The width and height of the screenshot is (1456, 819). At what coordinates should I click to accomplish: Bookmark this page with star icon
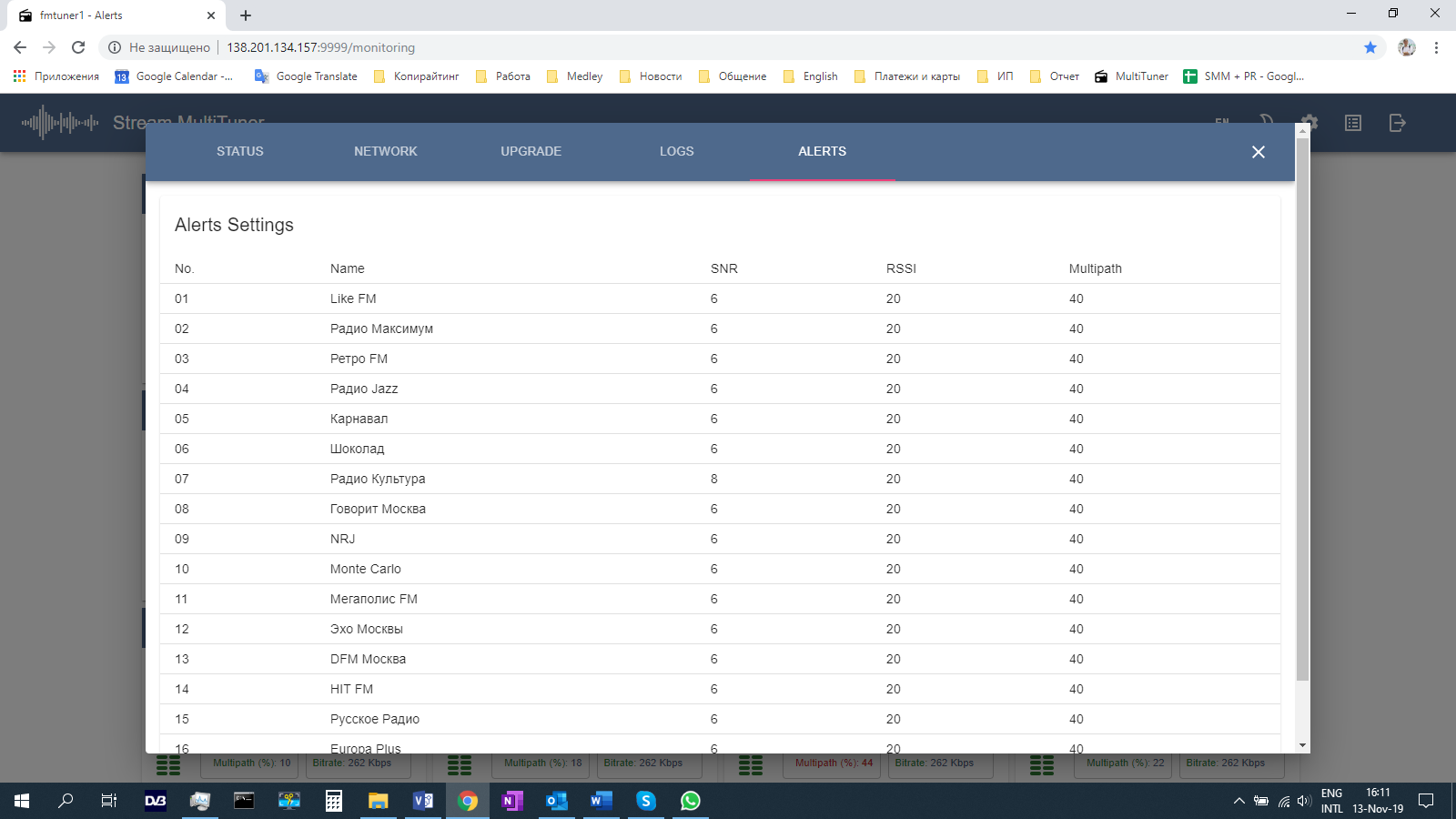[1370, 47]
